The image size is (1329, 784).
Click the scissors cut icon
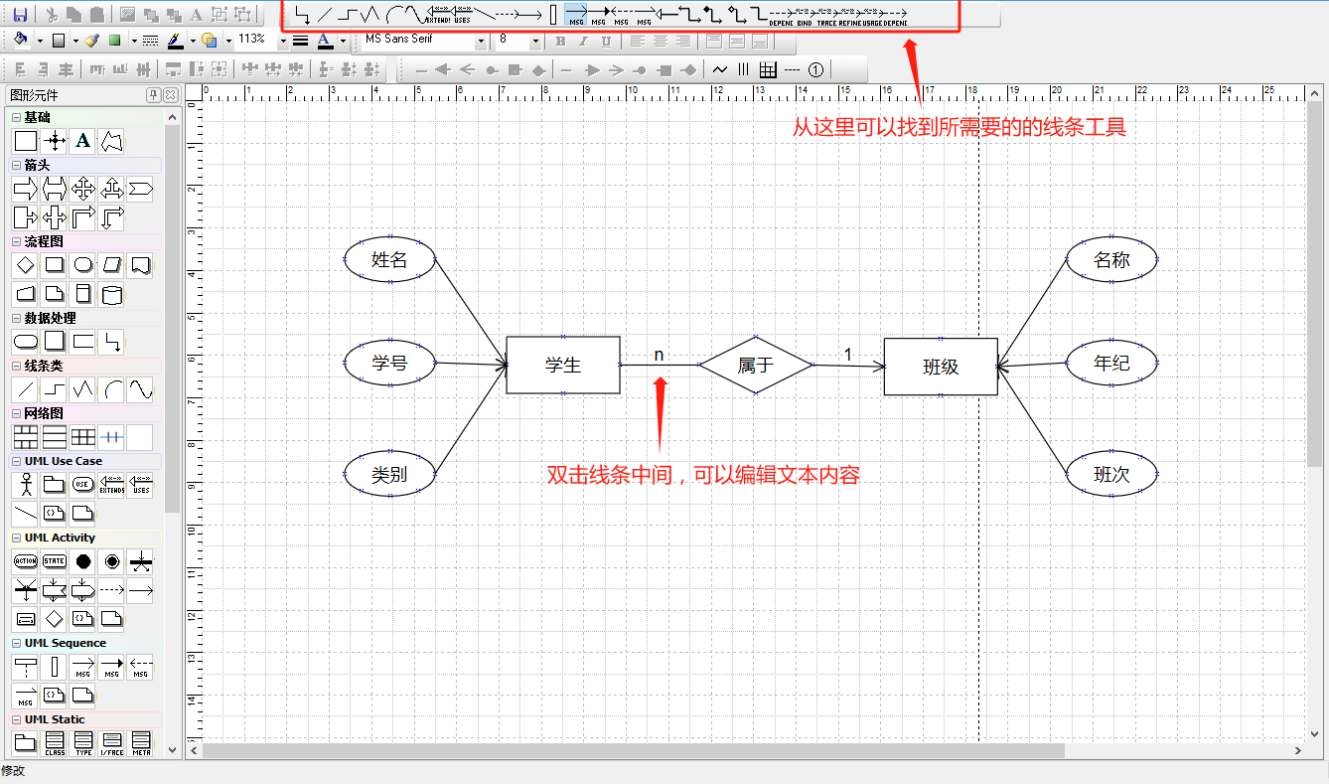(51, 14)
